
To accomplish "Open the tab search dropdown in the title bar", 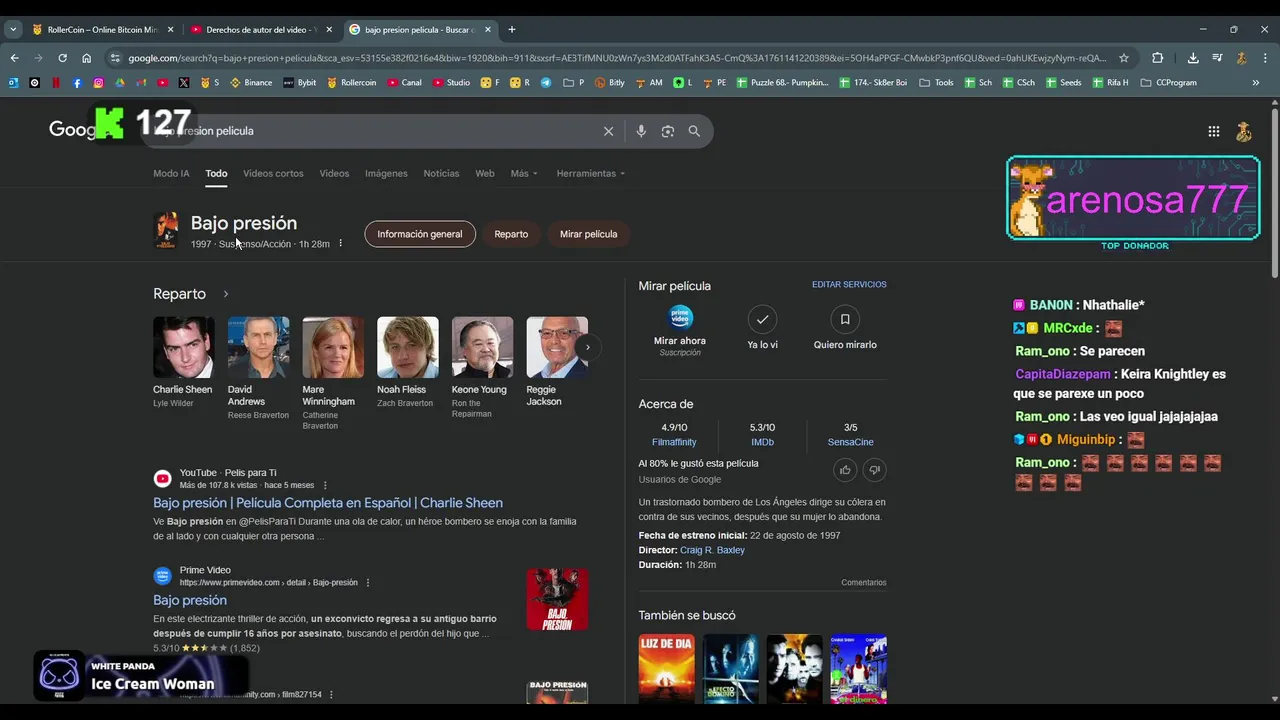I will point(13,29).
